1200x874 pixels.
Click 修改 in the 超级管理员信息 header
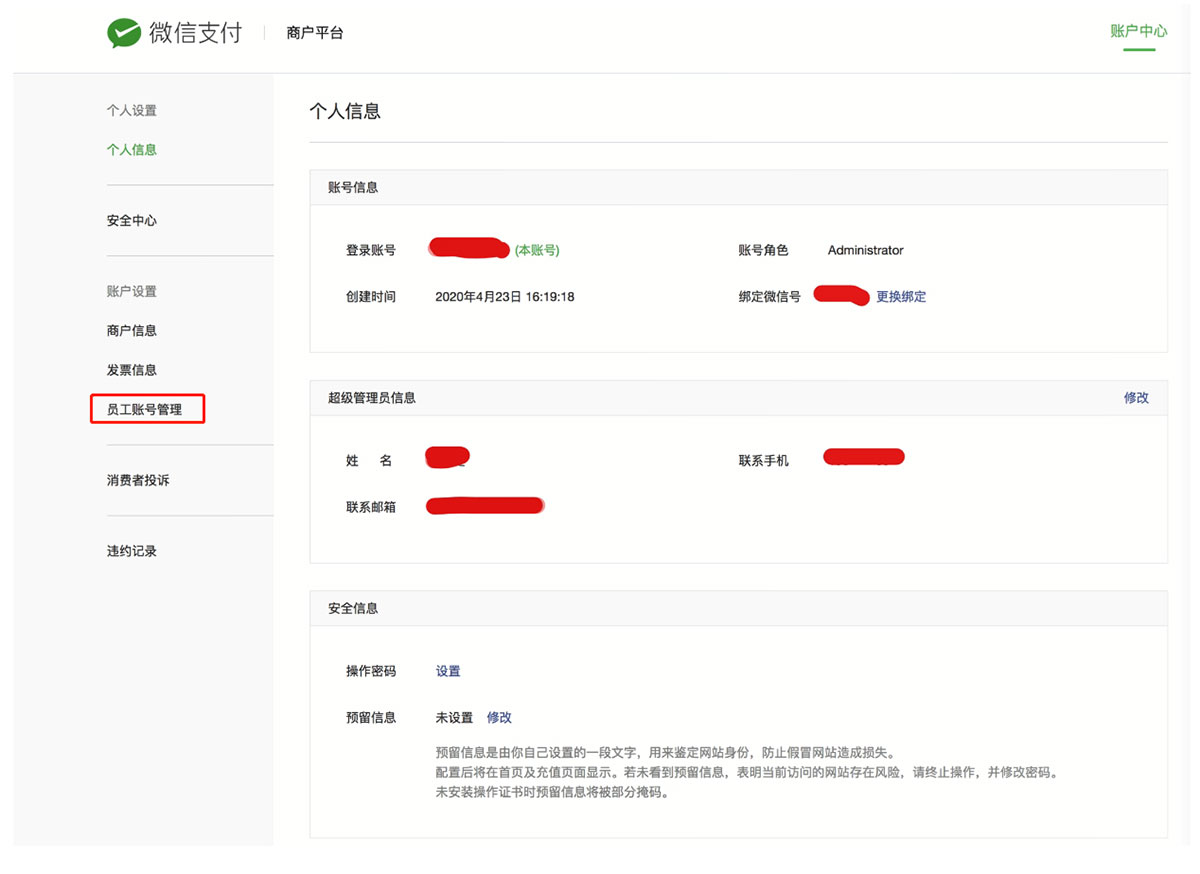pyautogui.click(x=1136, y=398)
